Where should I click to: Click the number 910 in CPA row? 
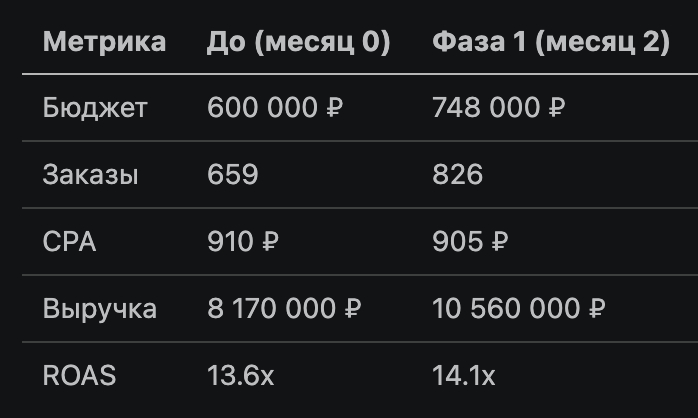(x=230, y=242)
